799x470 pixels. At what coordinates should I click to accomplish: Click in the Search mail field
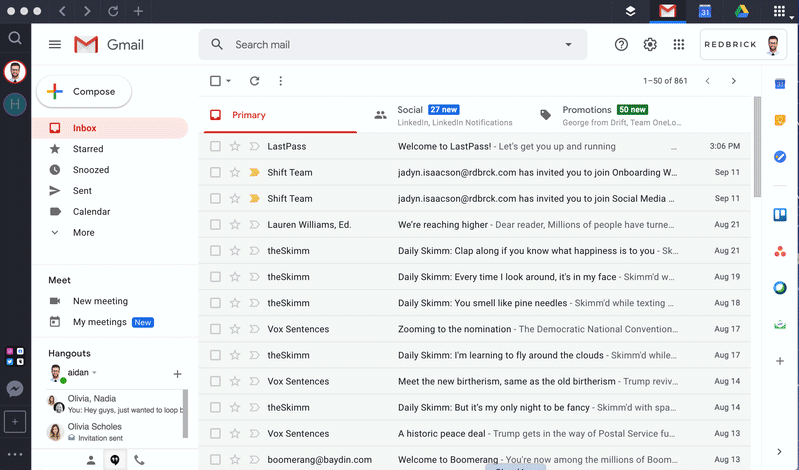[x=390, y=45]
